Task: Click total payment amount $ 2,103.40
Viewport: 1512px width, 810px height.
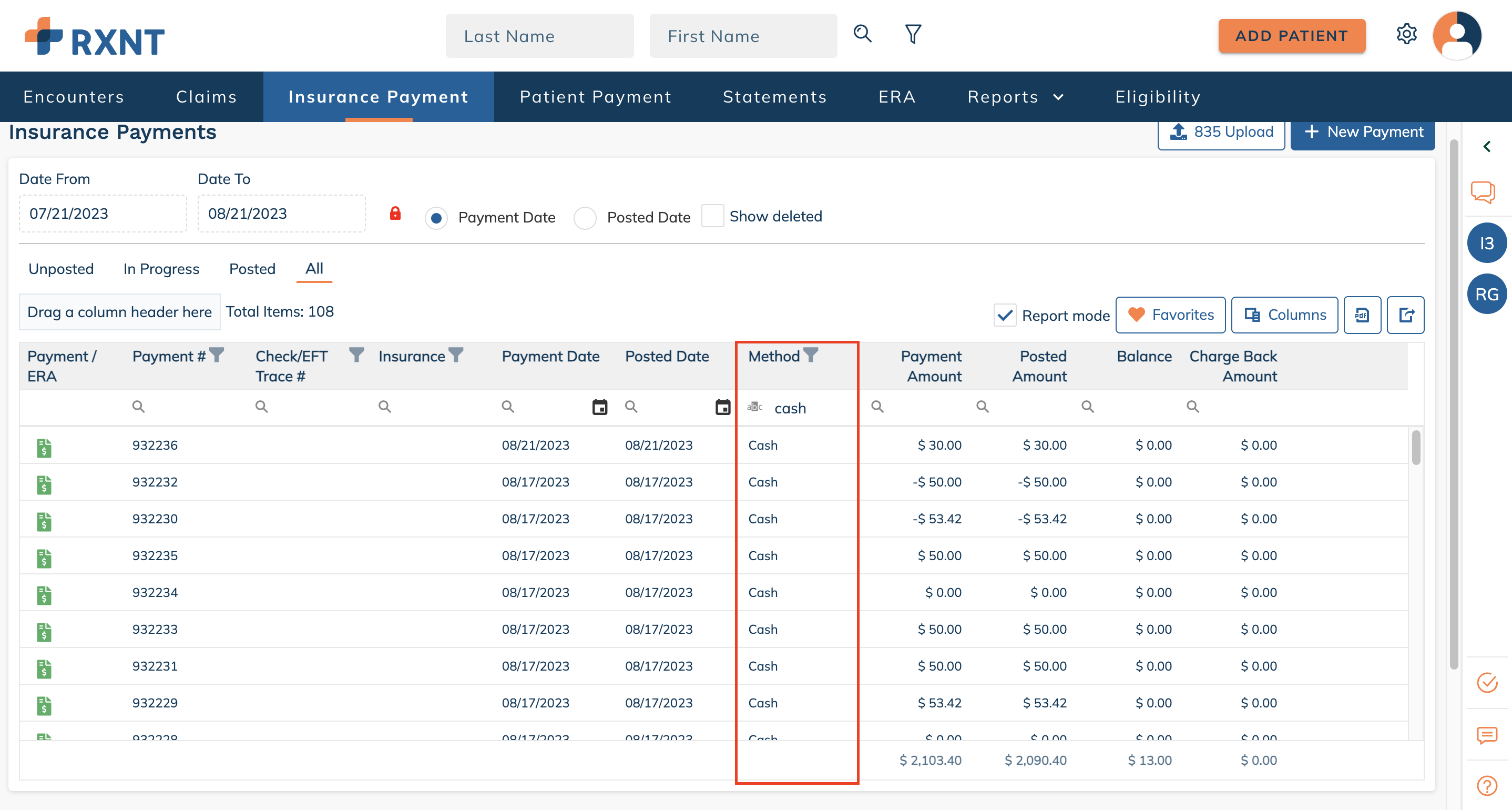Action: [931, 760]
